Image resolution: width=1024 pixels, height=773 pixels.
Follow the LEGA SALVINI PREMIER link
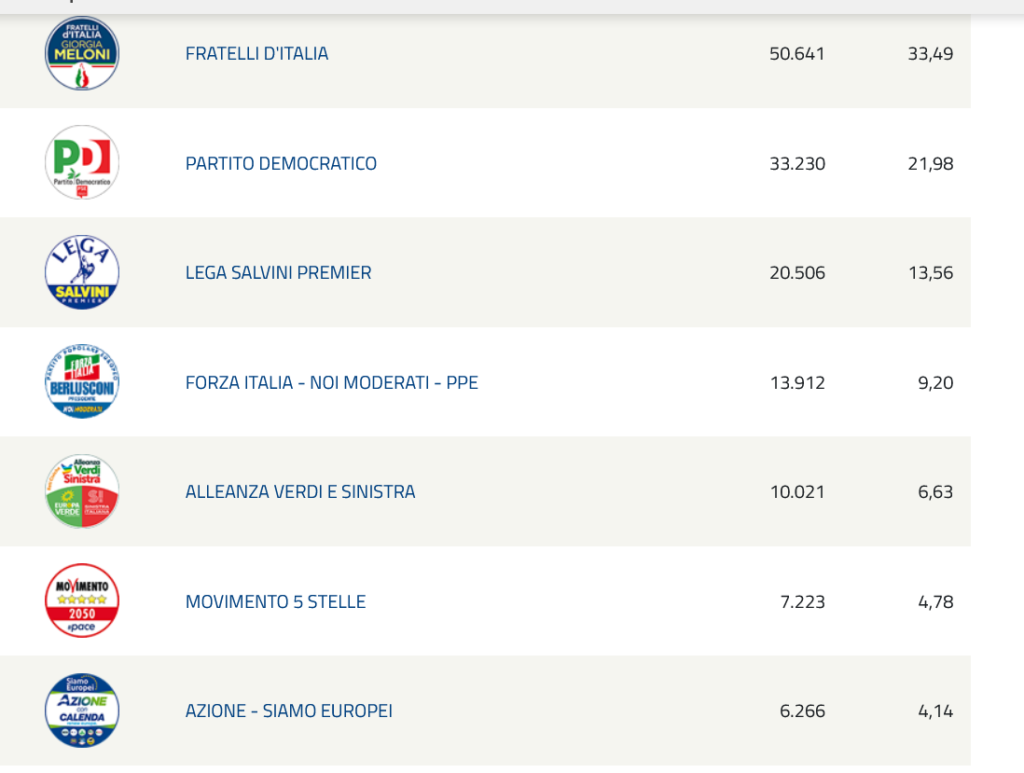(x=278, y=272)
